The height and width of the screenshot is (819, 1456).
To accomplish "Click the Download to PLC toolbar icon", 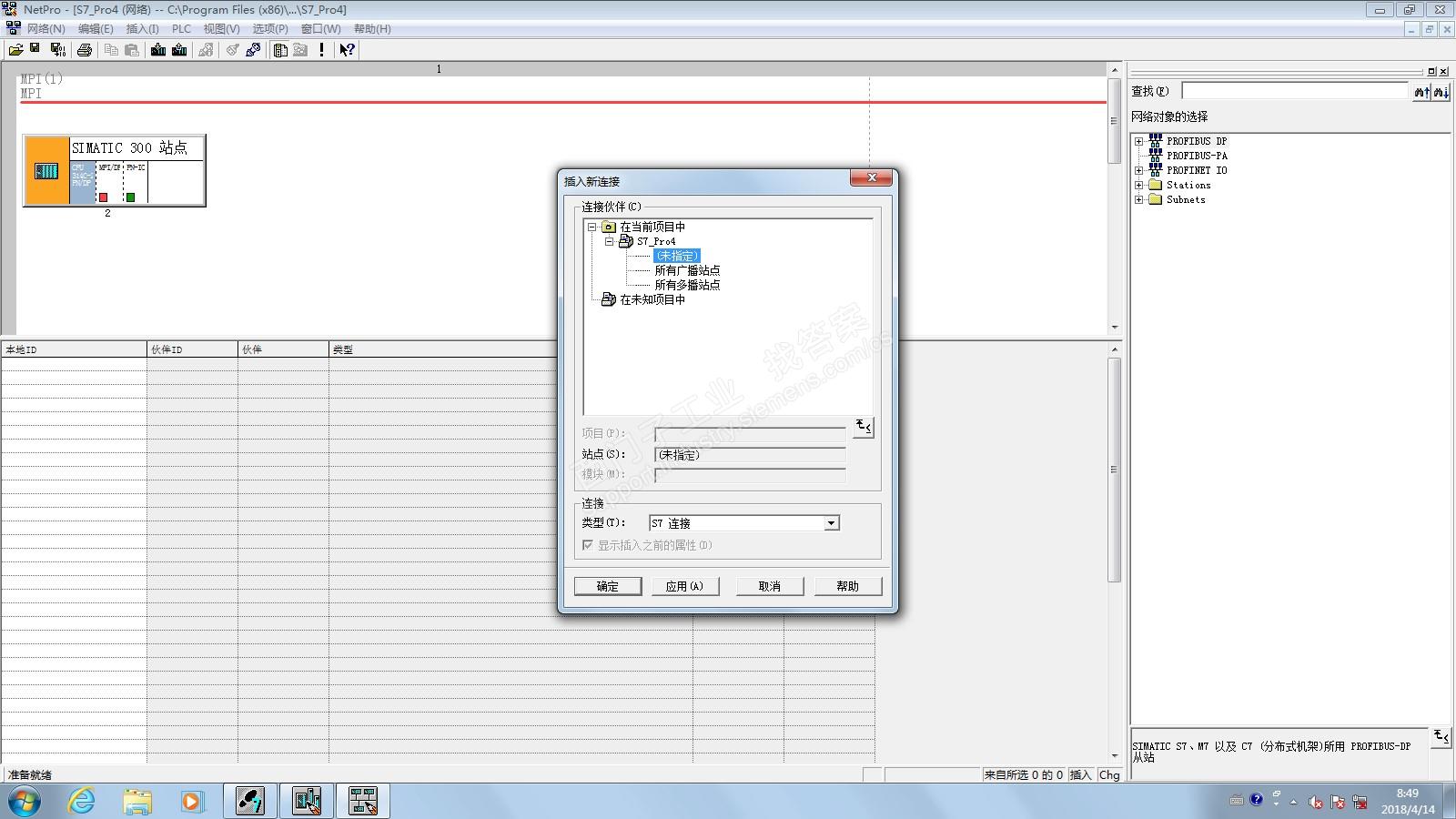I will [158, 50].
